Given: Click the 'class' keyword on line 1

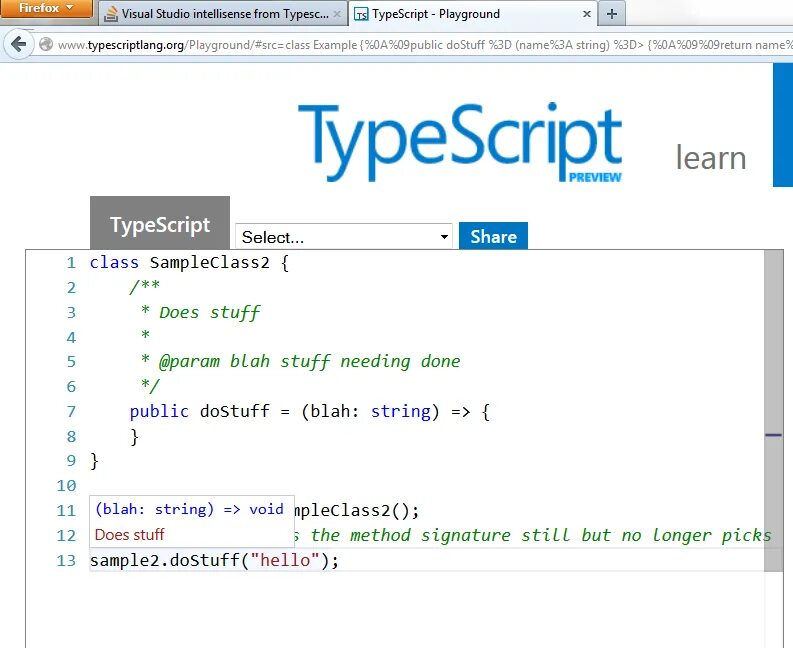Looking at the screenshot, I should [x=114, y=263].
